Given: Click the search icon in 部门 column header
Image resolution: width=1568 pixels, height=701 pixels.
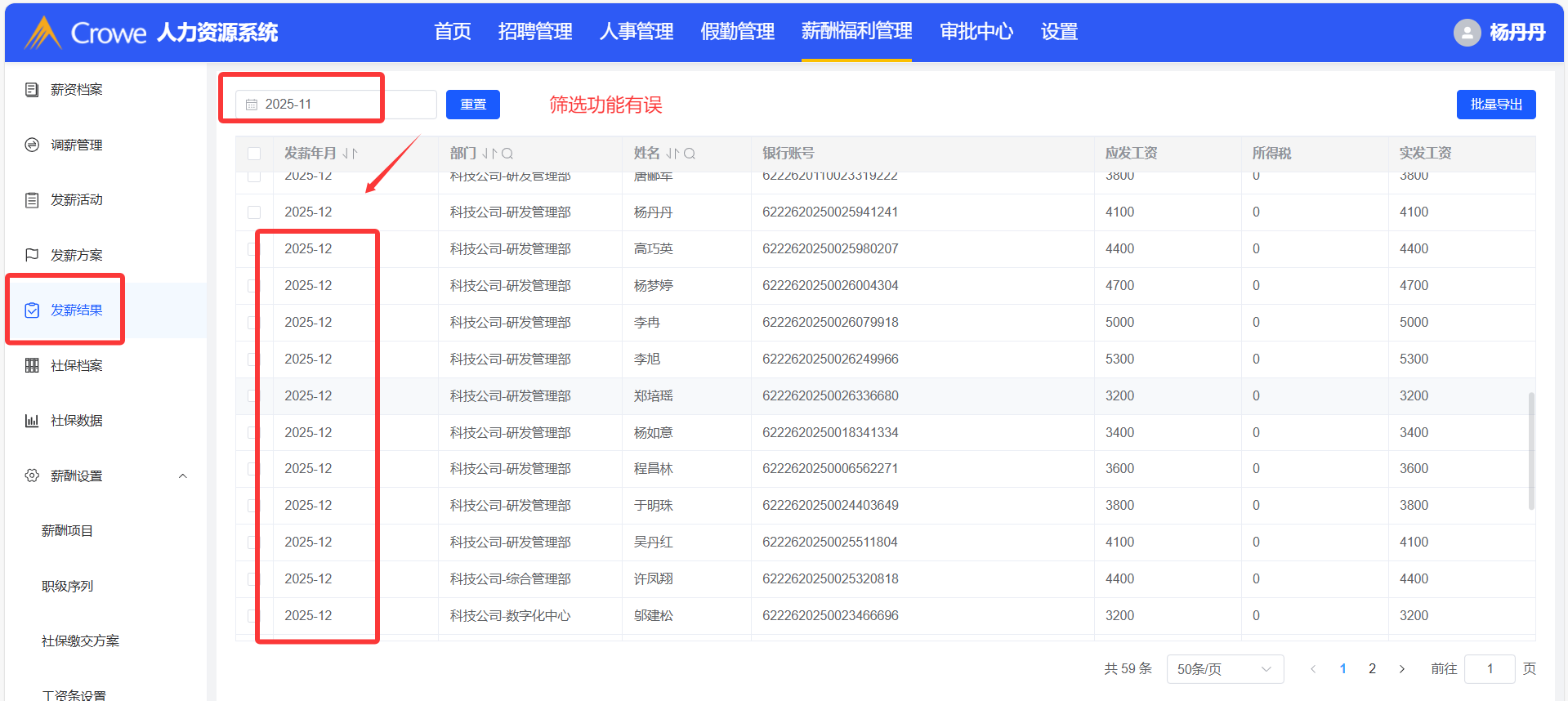Looking at the screenshot, I should [x=507, y=154].
